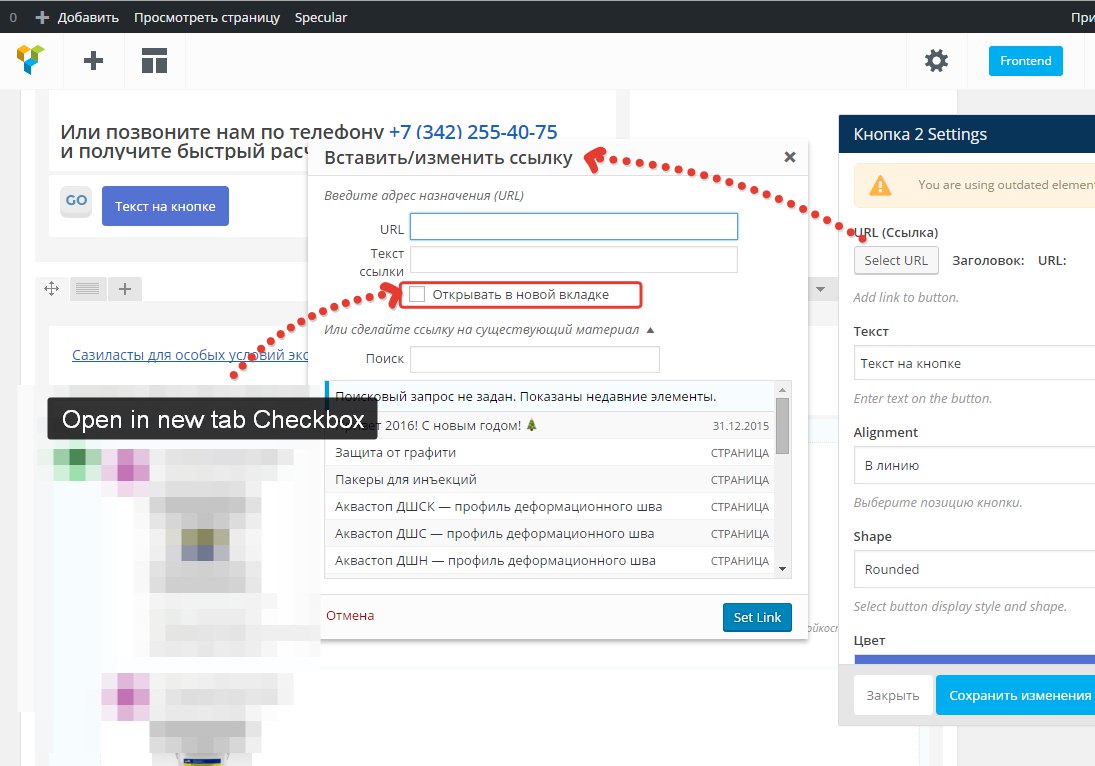
Task: Open Добавить menu in admin bar
Action: point(88,17)
